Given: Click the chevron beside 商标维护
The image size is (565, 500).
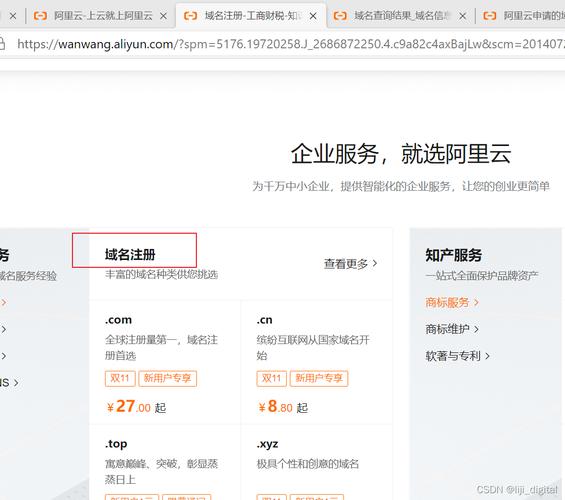Looking at the screenshot, I should 476,329.
